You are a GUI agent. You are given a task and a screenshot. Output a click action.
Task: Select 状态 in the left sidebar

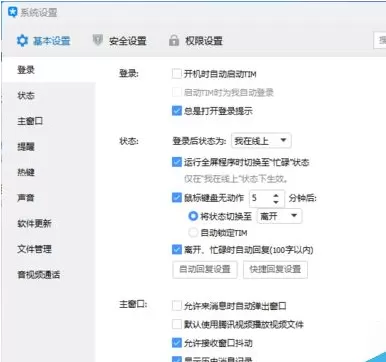click(x=49, y=96)
